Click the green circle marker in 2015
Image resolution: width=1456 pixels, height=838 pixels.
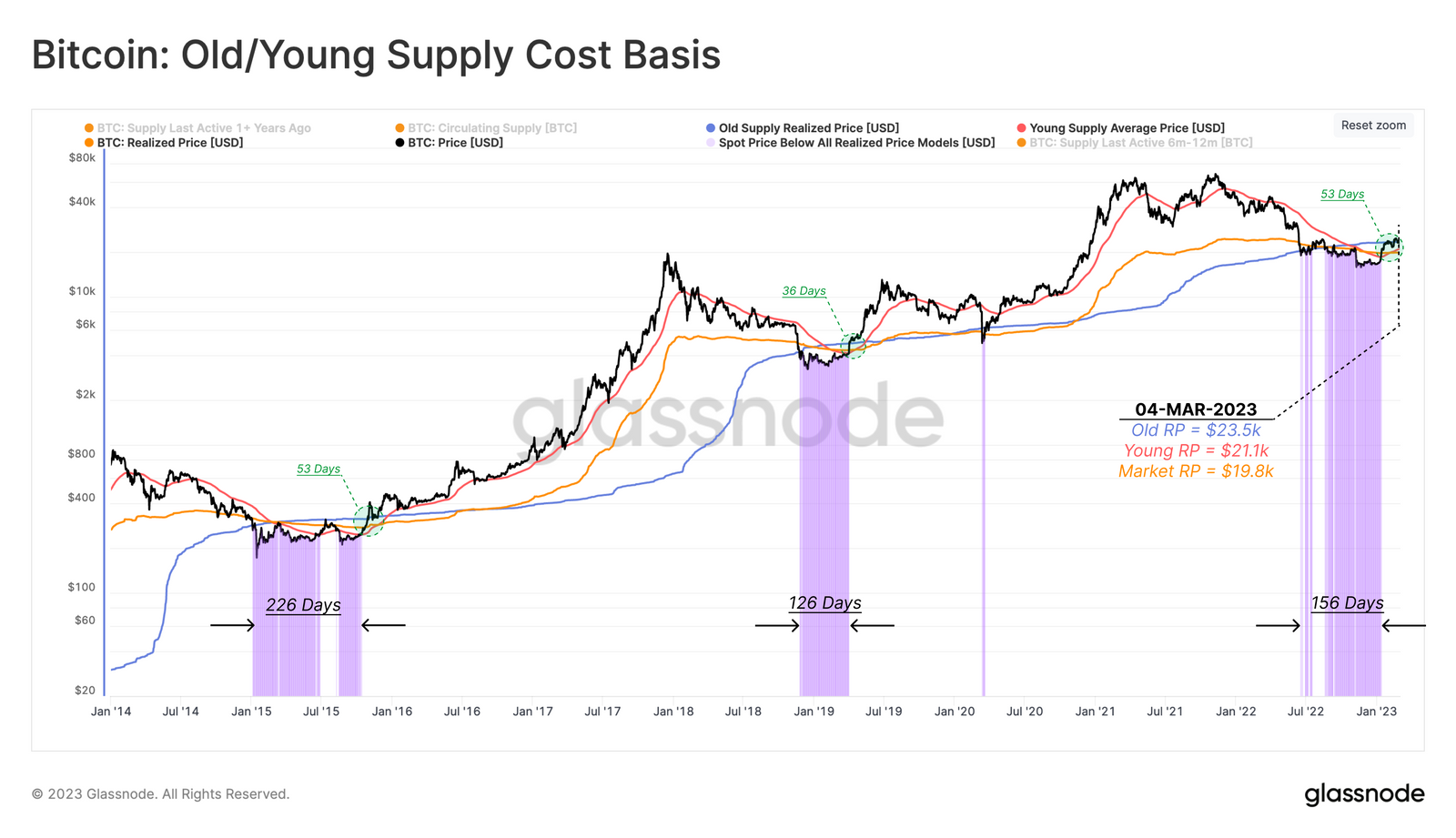(x=369, y=520)
